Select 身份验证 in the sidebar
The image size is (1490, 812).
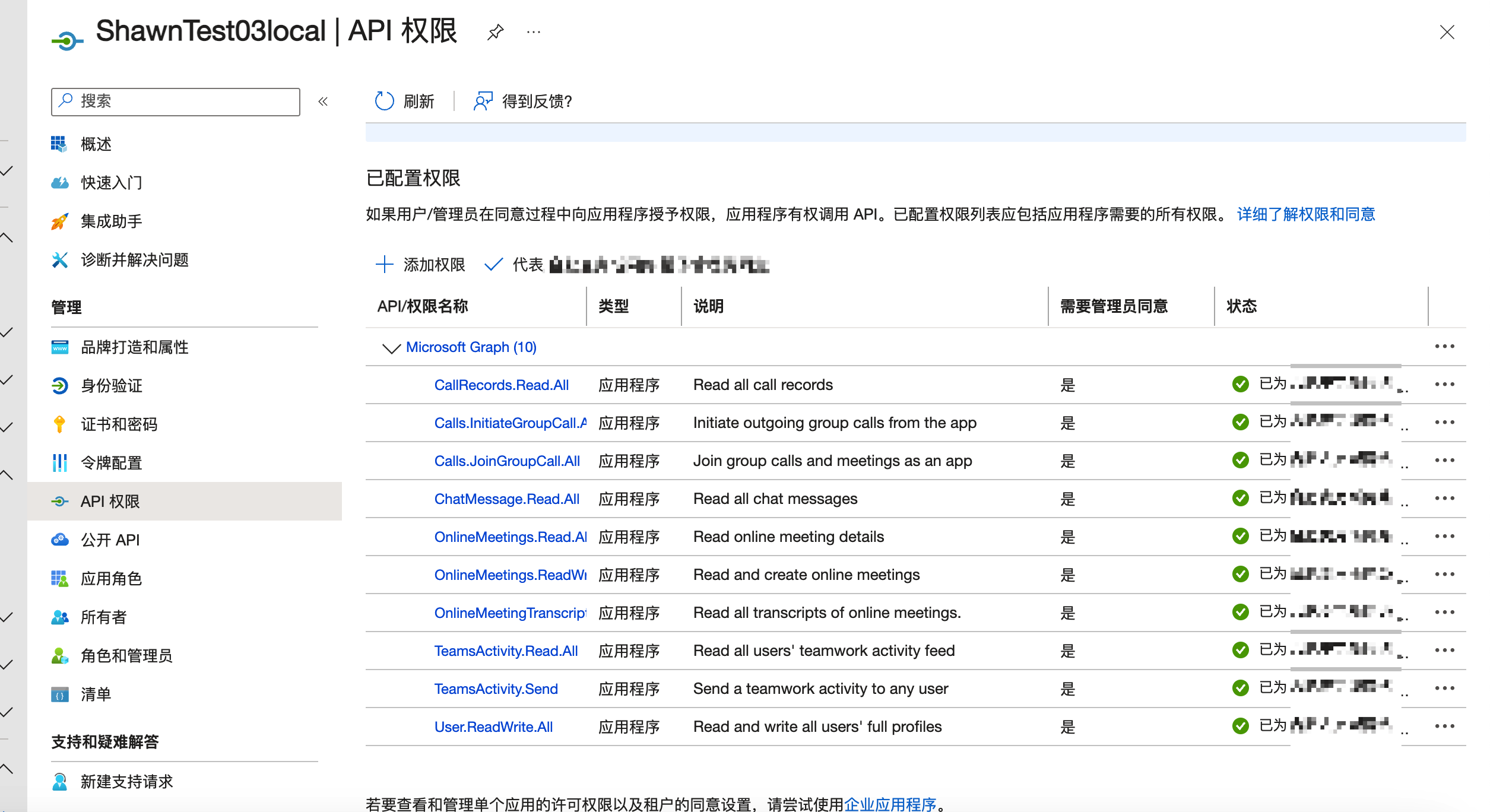click(x=112, y=386)
